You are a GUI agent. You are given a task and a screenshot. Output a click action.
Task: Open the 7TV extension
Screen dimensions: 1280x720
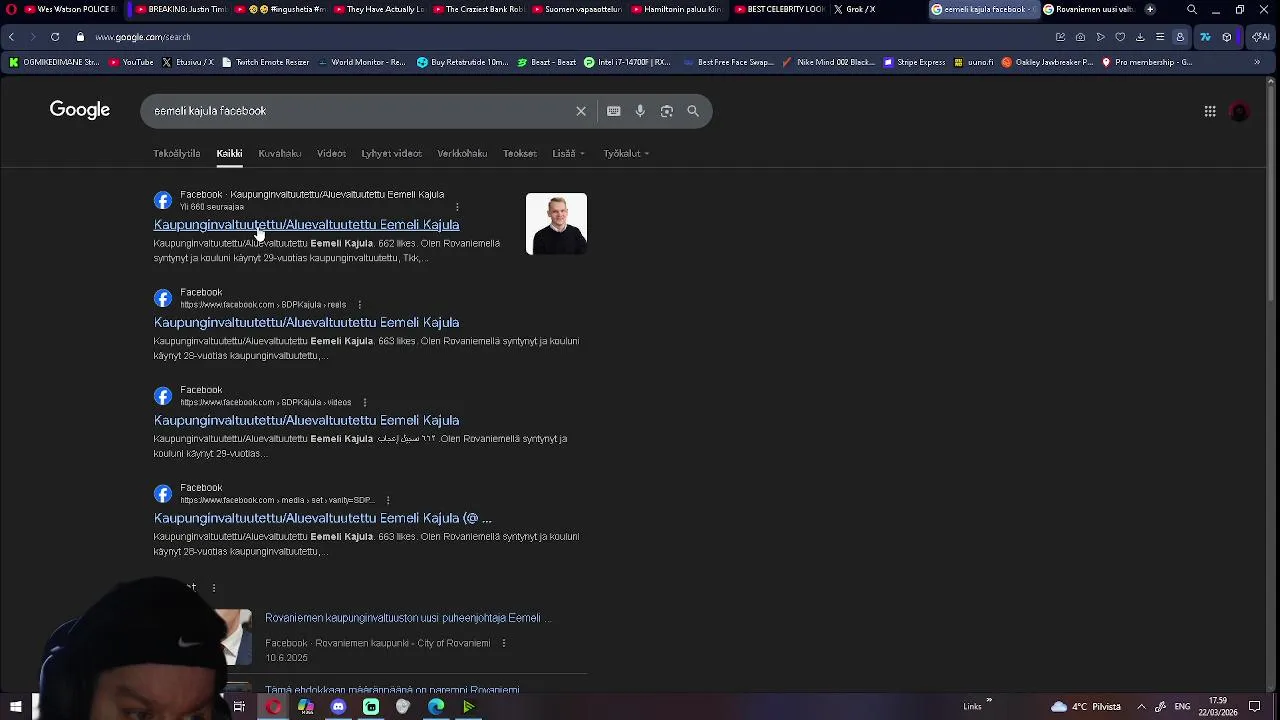(1205, 37)
